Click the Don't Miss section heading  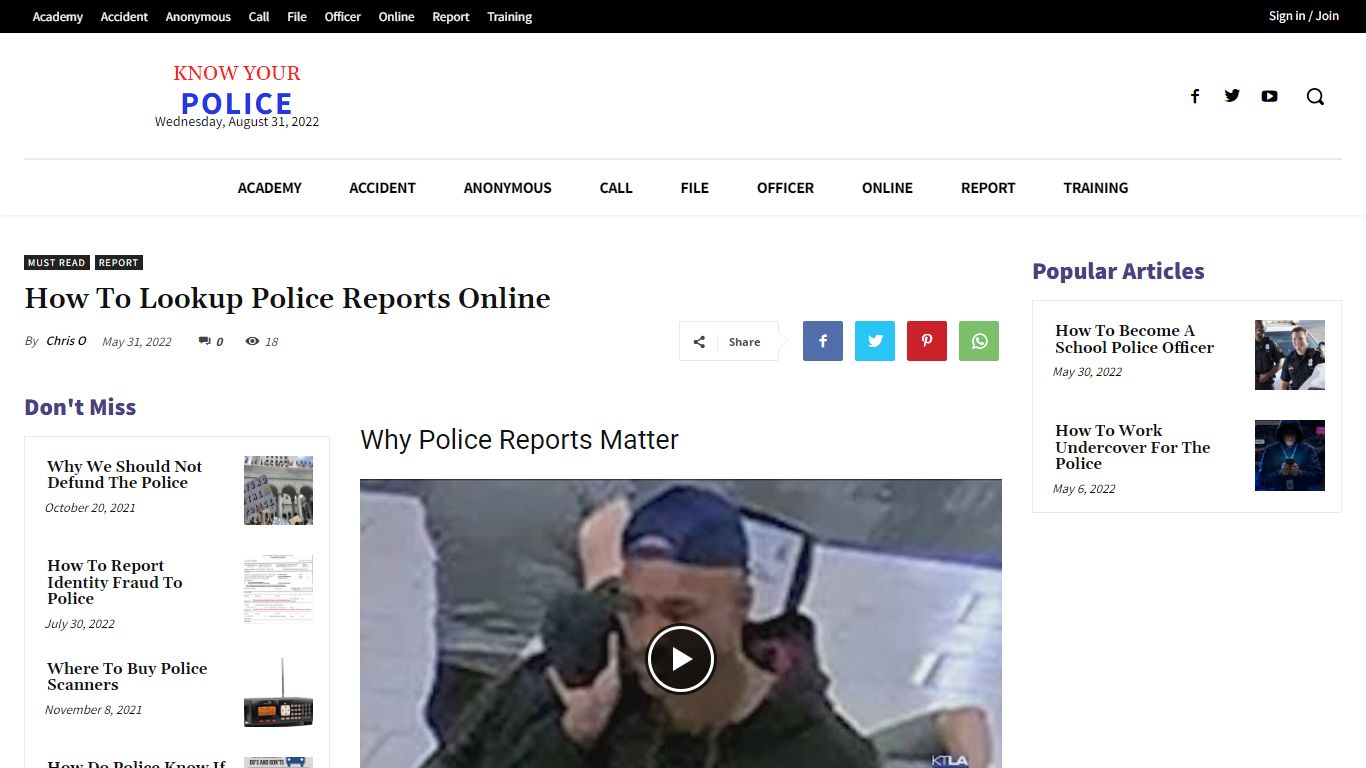[80, 407]
